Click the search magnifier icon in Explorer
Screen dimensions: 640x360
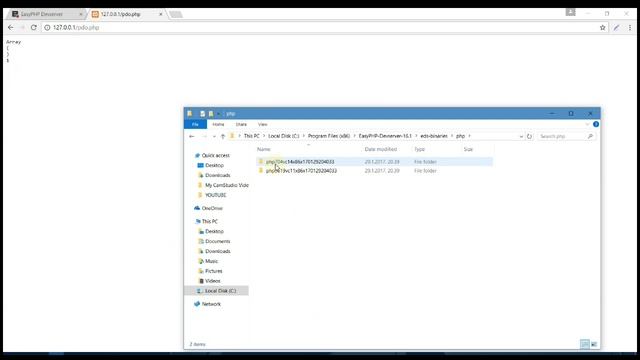[x=590, y=136]
